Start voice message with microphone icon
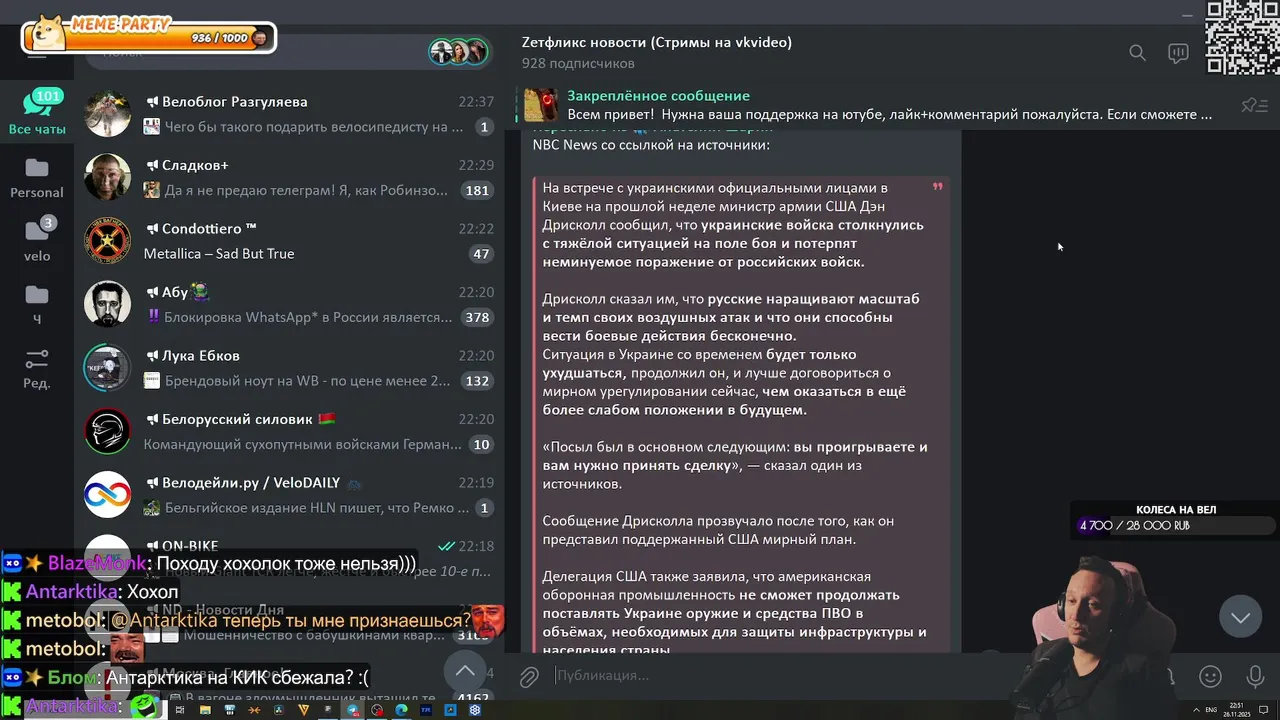 [1255, 677]
